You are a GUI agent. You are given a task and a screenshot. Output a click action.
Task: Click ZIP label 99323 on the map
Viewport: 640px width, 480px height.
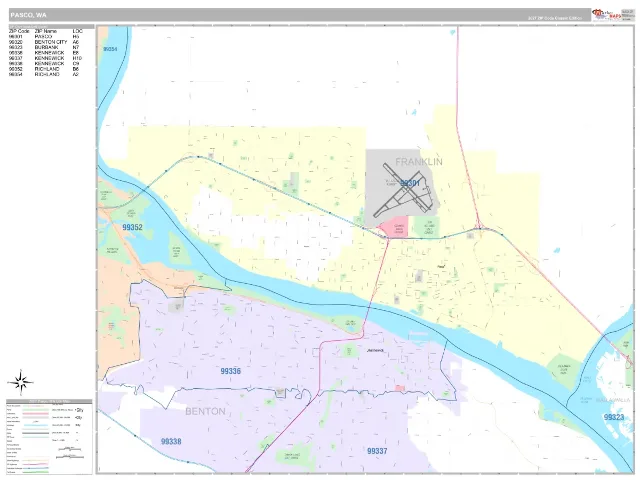pos(614,417)
